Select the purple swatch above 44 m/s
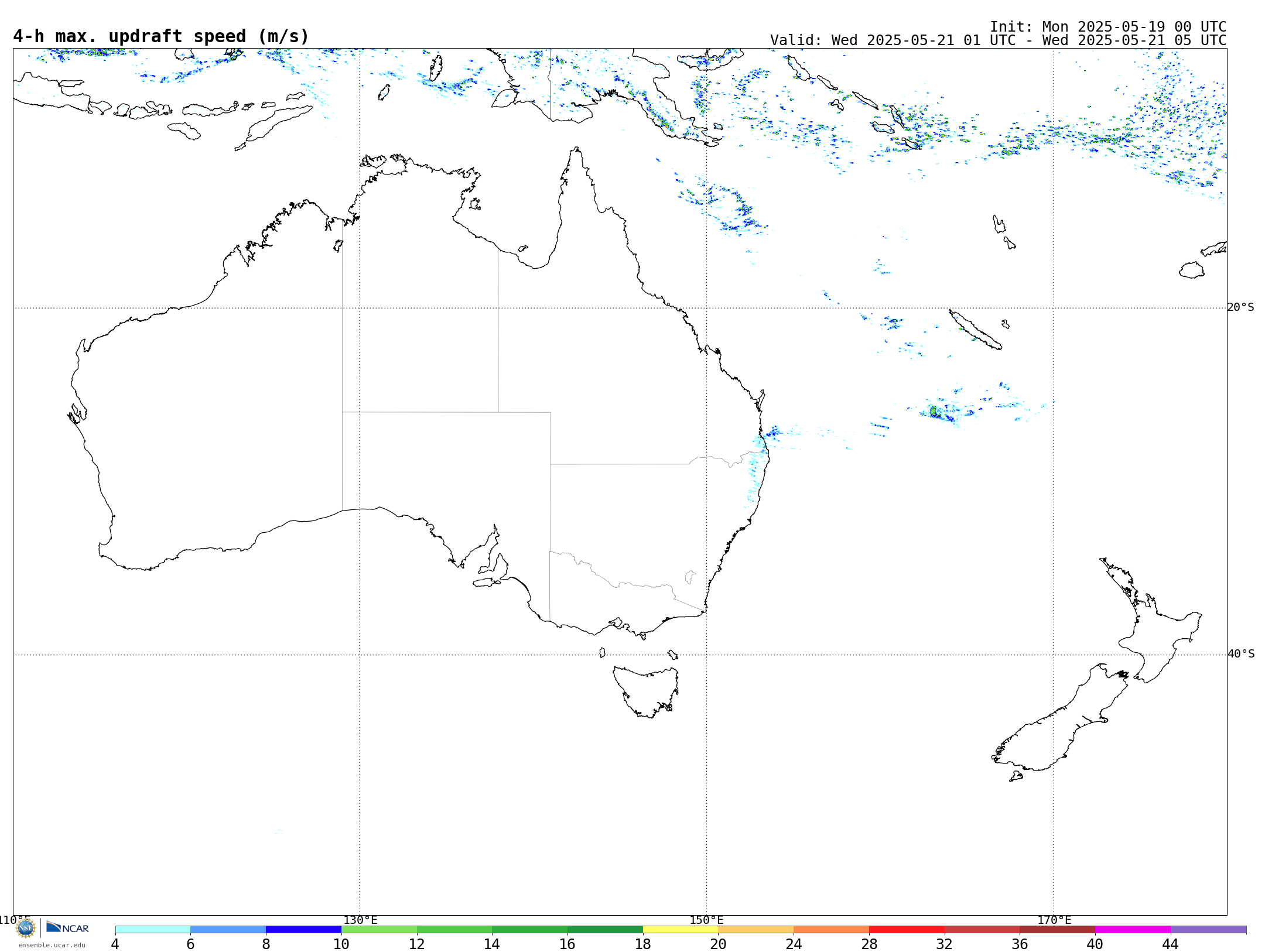Screen dimensions: 1265x952 [x=1208, y=929]
